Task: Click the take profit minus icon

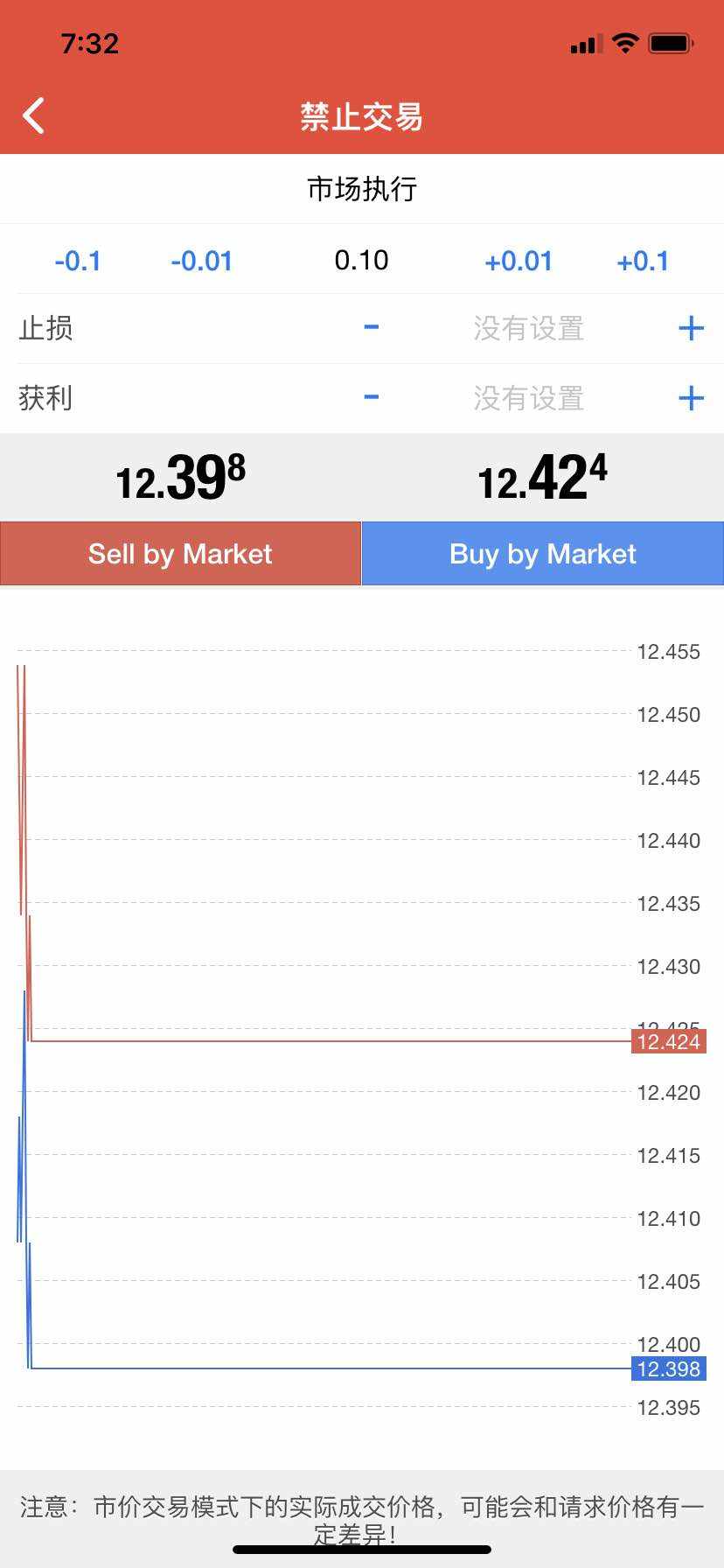Action: [x=372, y=397]
